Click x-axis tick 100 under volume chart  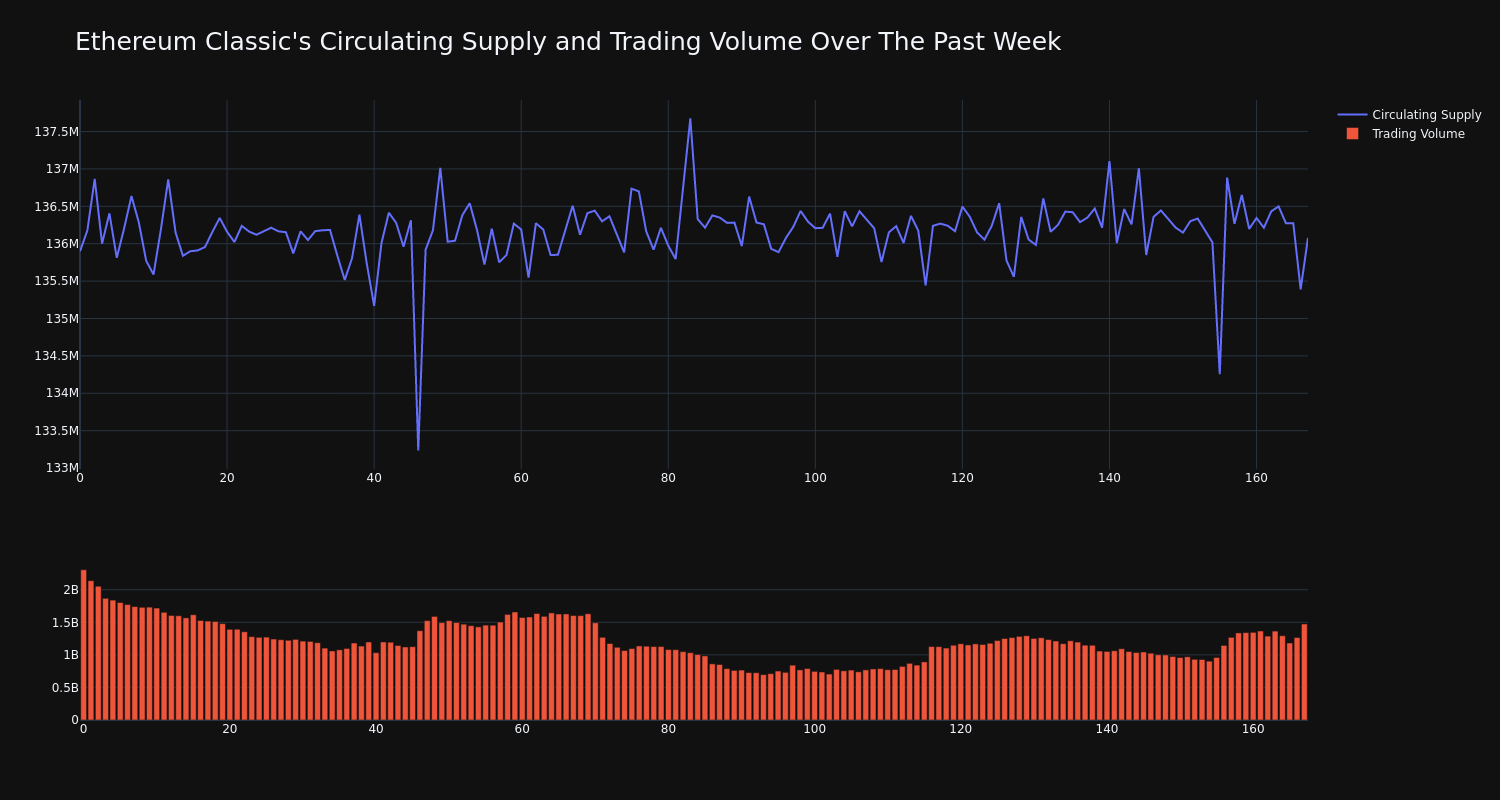point(815,729)
